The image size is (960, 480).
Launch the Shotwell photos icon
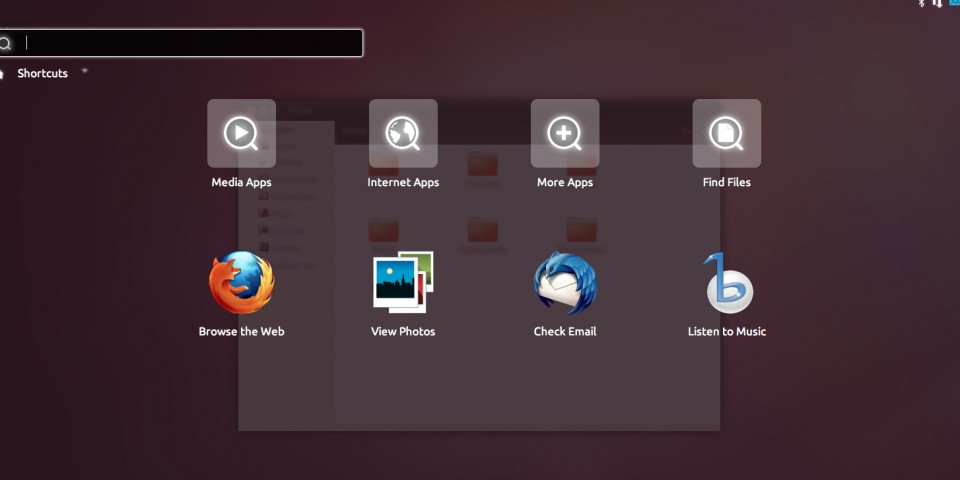pos(403,283)
